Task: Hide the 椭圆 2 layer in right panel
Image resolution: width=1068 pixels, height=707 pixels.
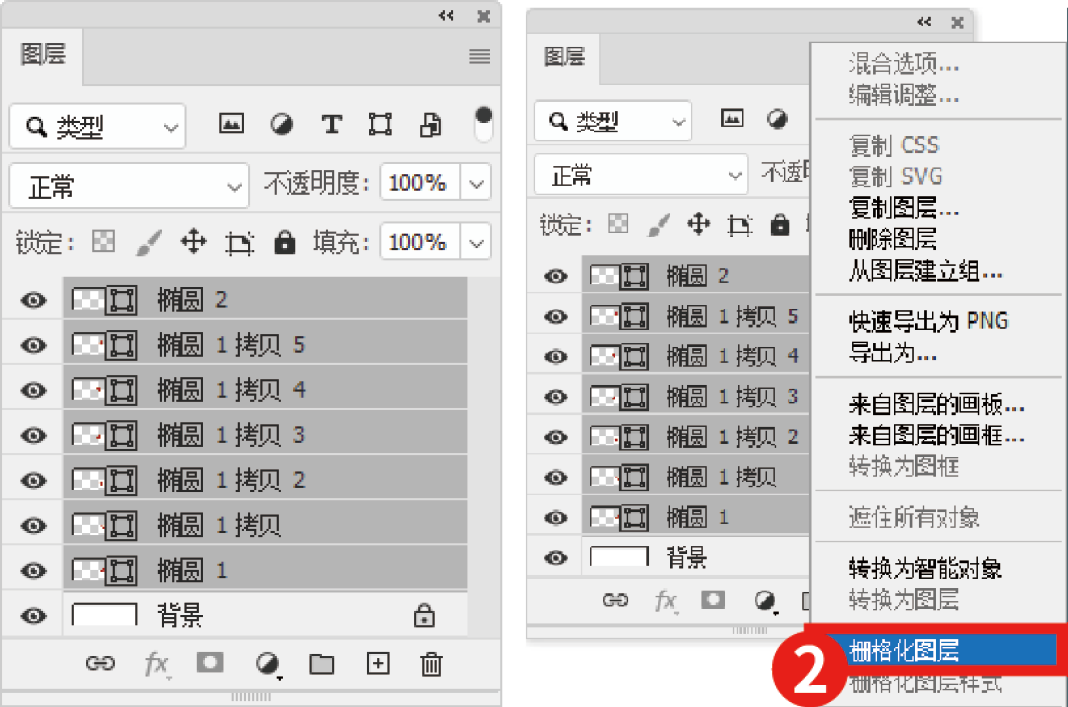Action: pos(556,277)
